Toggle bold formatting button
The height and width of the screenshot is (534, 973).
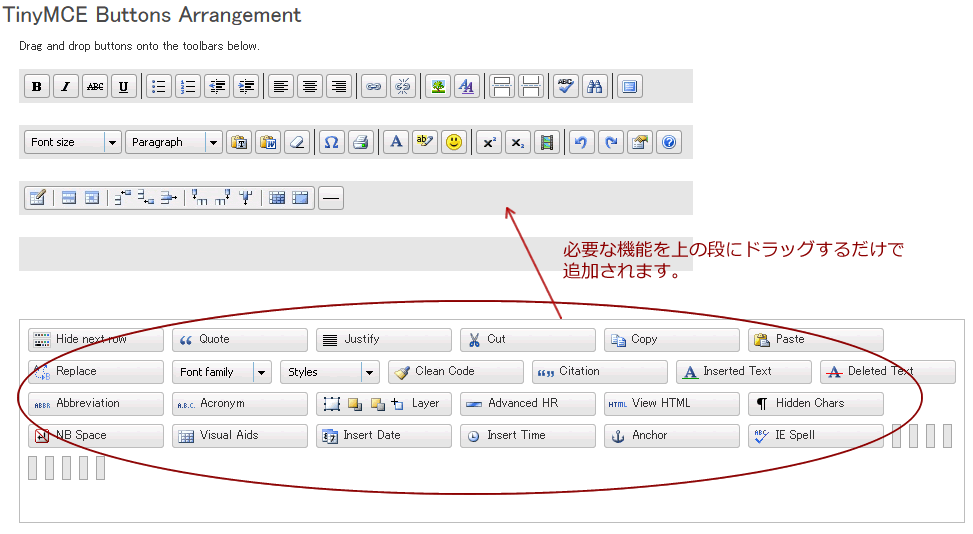(x=37, y=86)
